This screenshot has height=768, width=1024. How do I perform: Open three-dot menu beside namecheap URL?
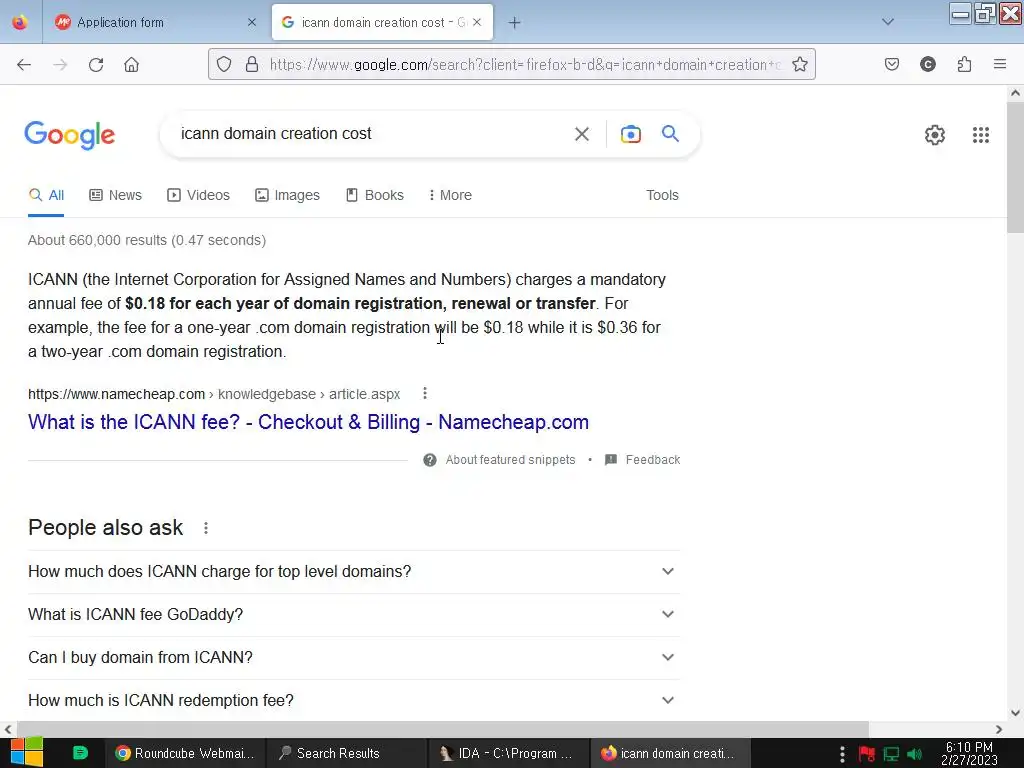tap(425, 393)
